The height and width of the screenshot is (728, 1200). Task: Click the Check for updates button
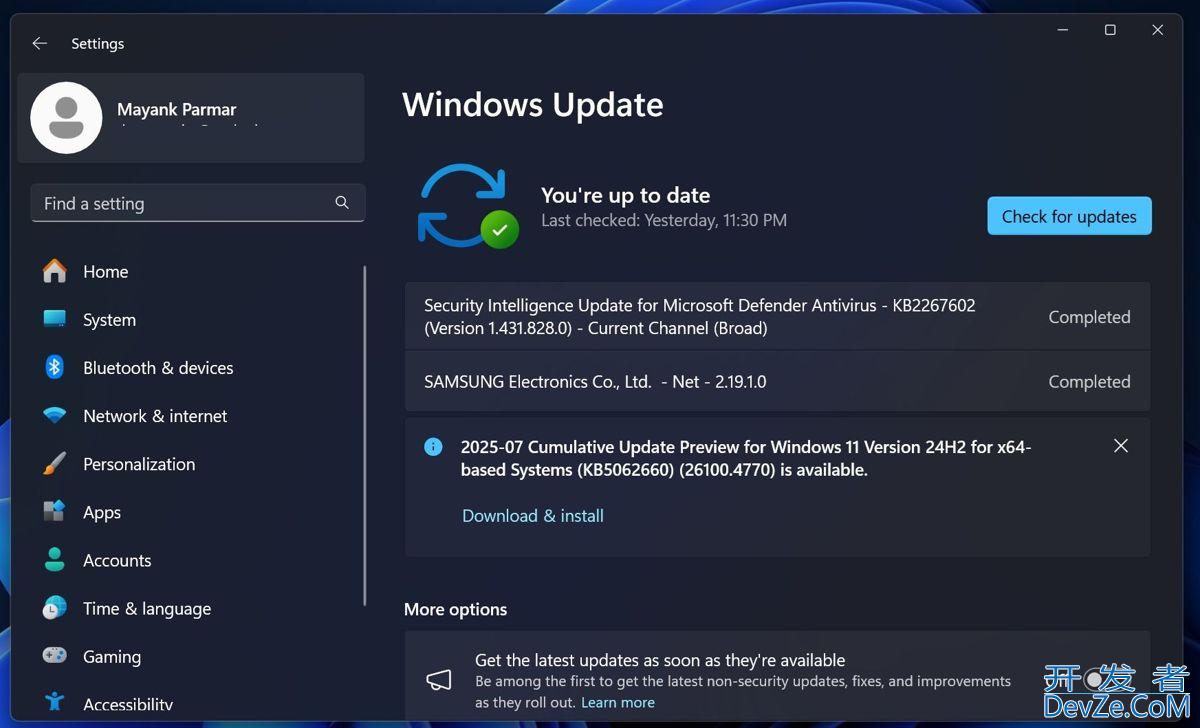1069,216
